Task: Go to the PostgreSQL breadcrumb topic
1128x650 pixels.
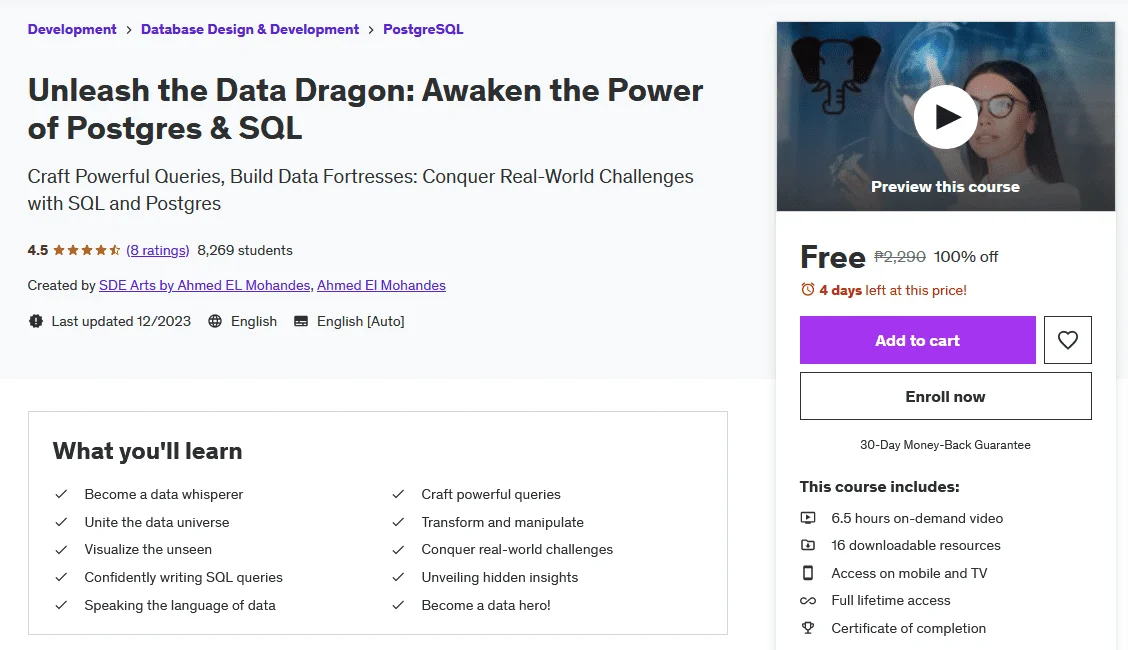Action: click(x=423, y=29)
